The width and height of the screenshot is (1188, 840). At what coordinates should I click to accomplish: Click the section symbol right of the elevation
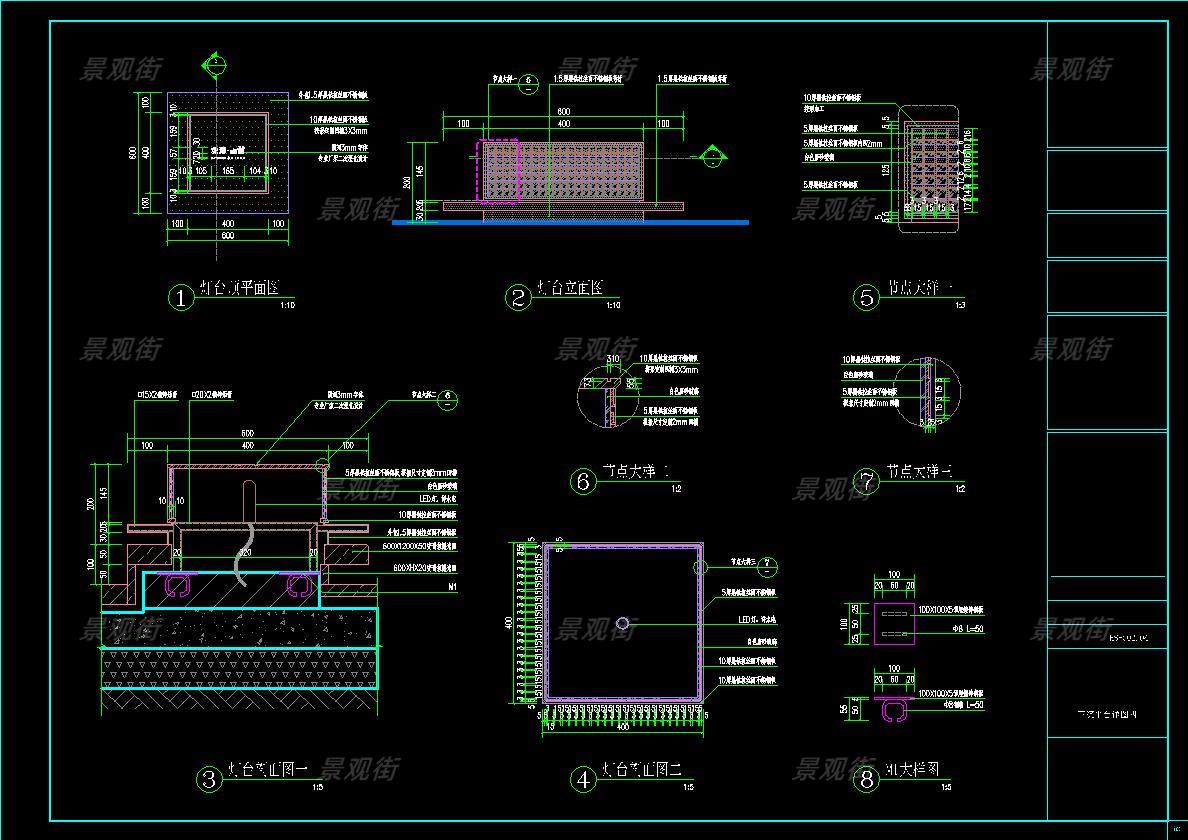click(x=711, y=157)
